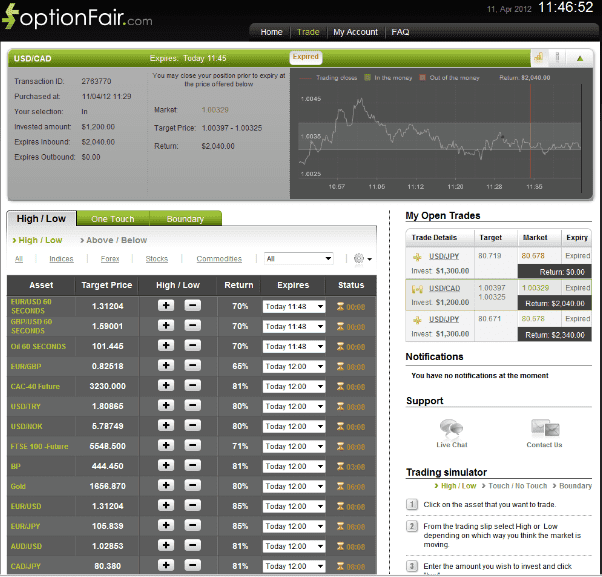Click the Expired badge in USD/CAD header

(x=306, y=57)
